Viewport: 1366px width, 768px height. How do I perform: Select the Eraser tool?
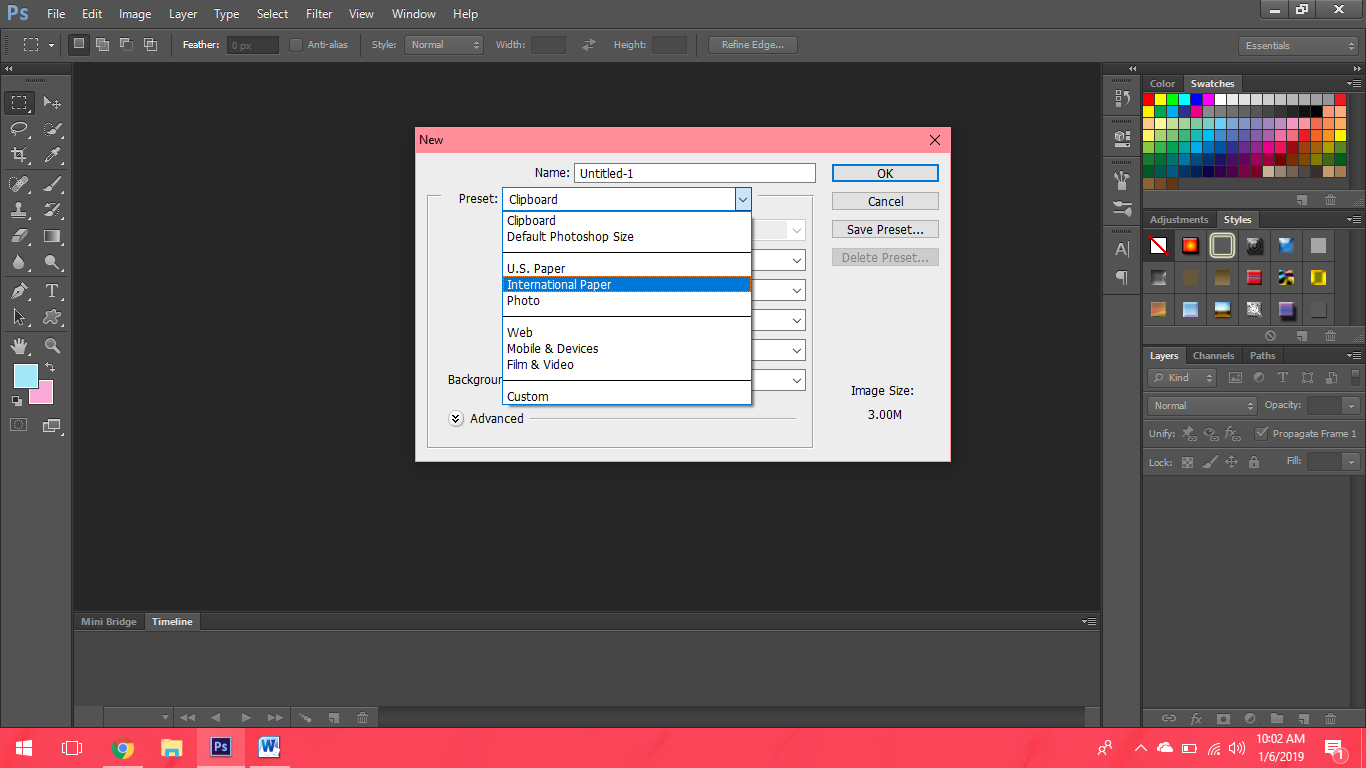pos(19,236)
